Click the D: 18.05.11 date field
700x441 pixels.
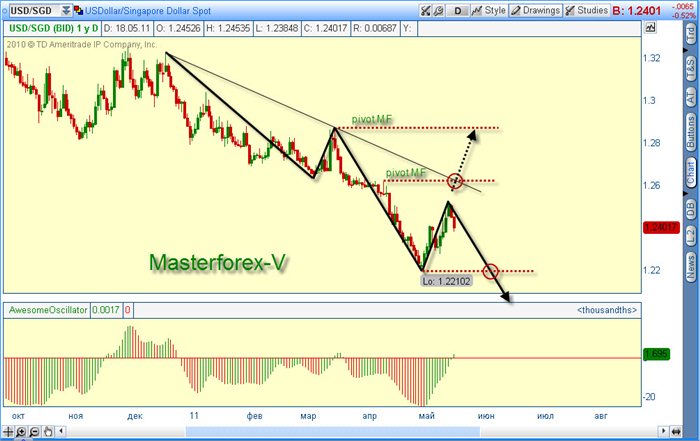coord(127,29)
